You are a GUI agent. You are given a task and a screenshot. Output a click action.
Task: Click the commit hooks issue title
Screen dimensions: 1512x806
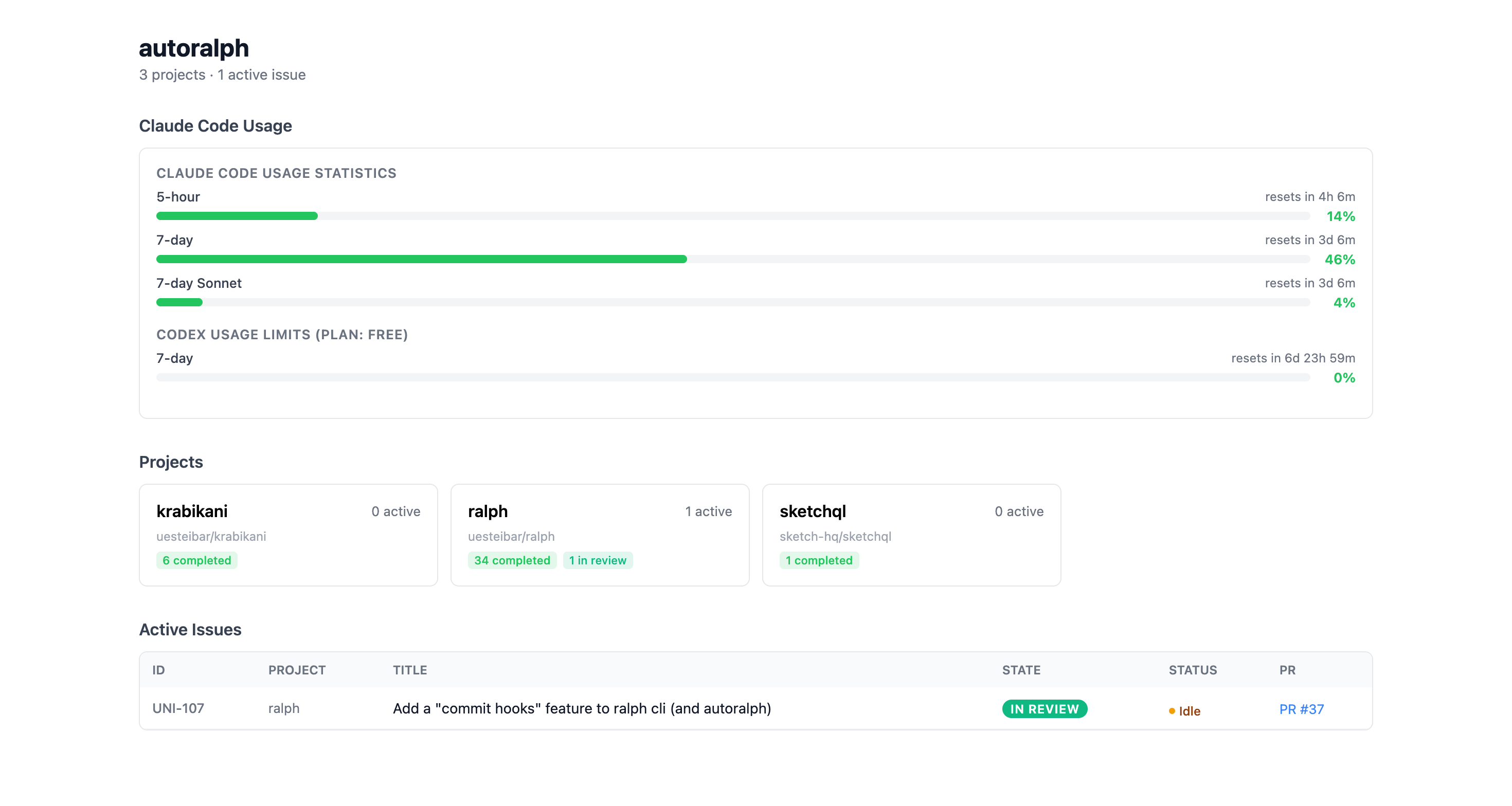pos(581,708)
